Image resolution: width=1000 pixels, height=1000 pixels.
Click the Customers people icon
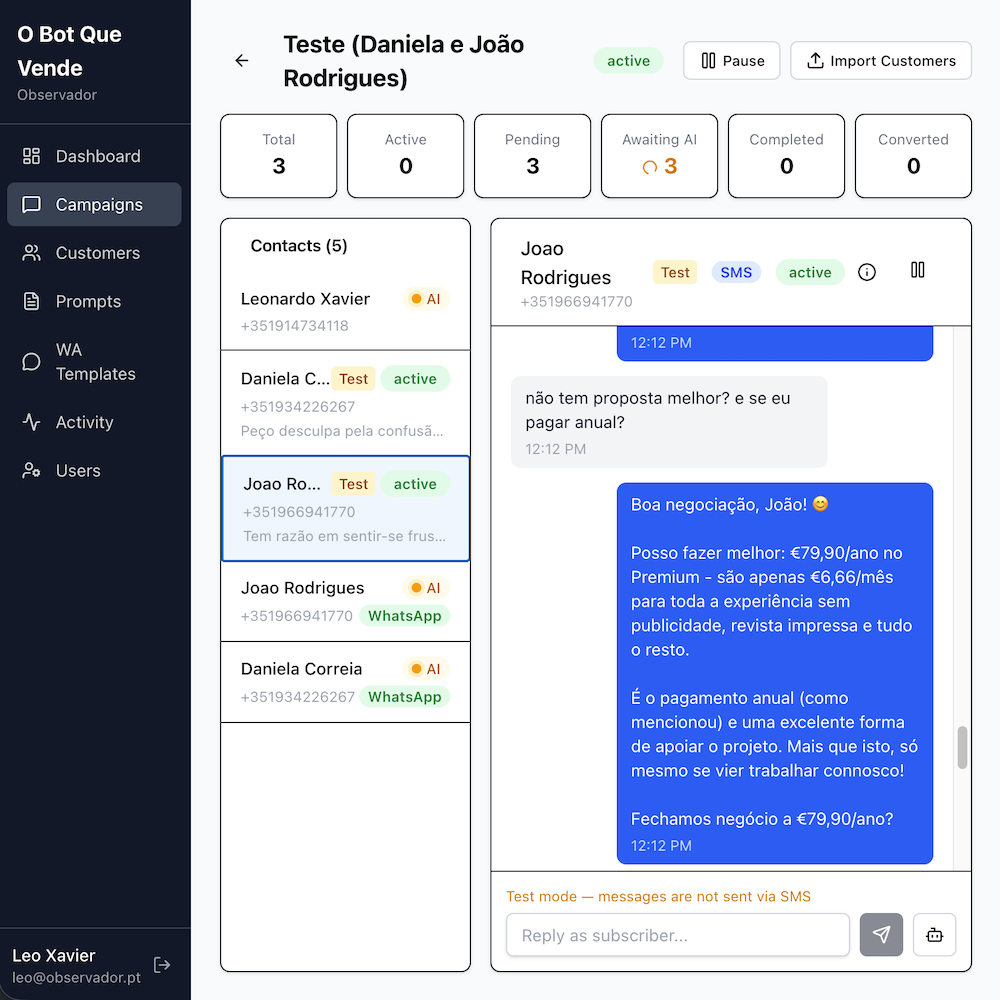point(31,253)
